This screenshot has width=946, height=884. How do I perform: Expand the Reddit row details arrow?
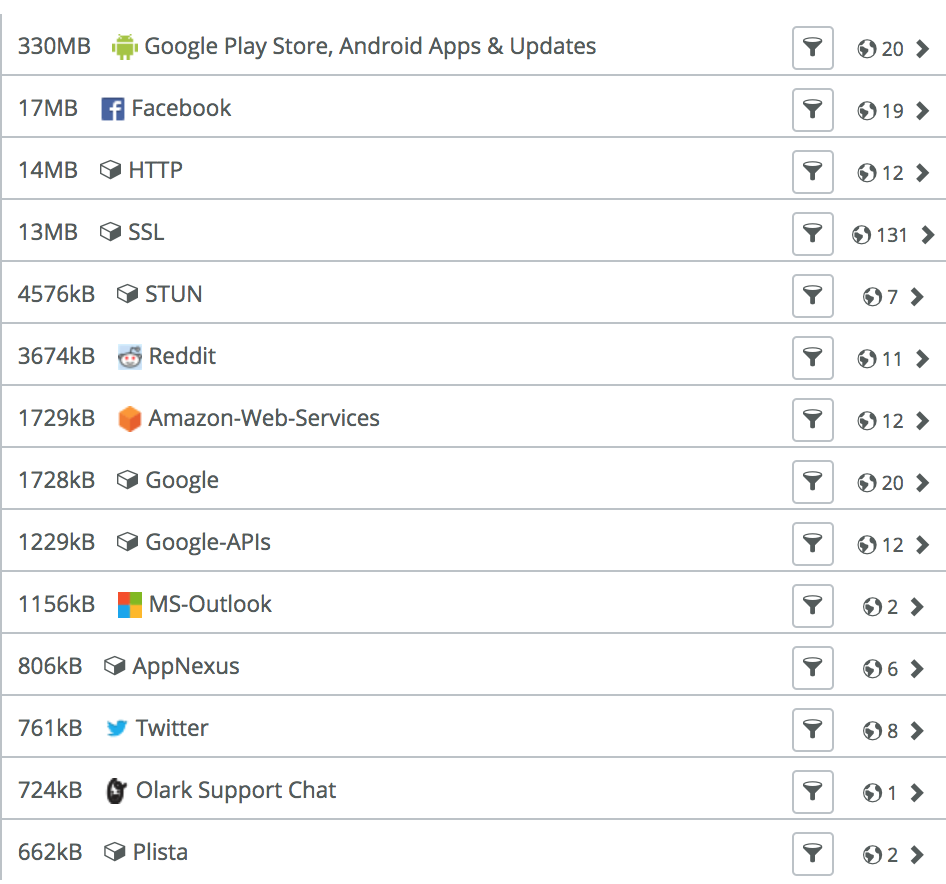point(922,359)
